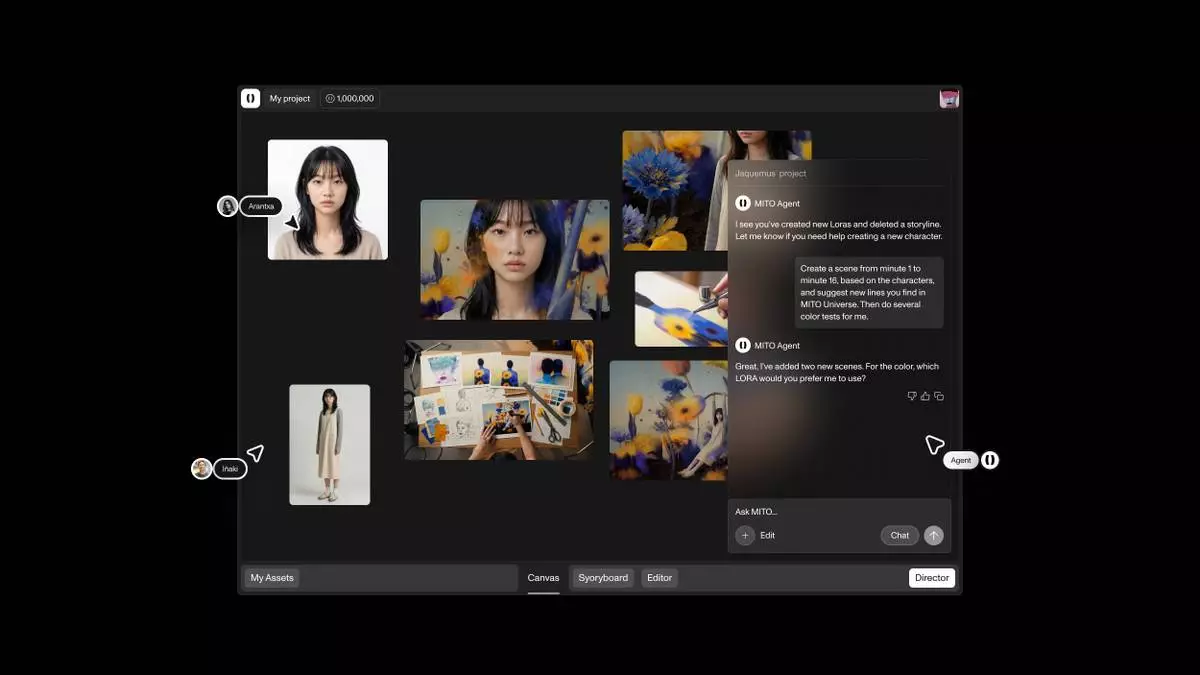
Task: Click the Agent cursor logo badge
Action: (x=989, y=460)
